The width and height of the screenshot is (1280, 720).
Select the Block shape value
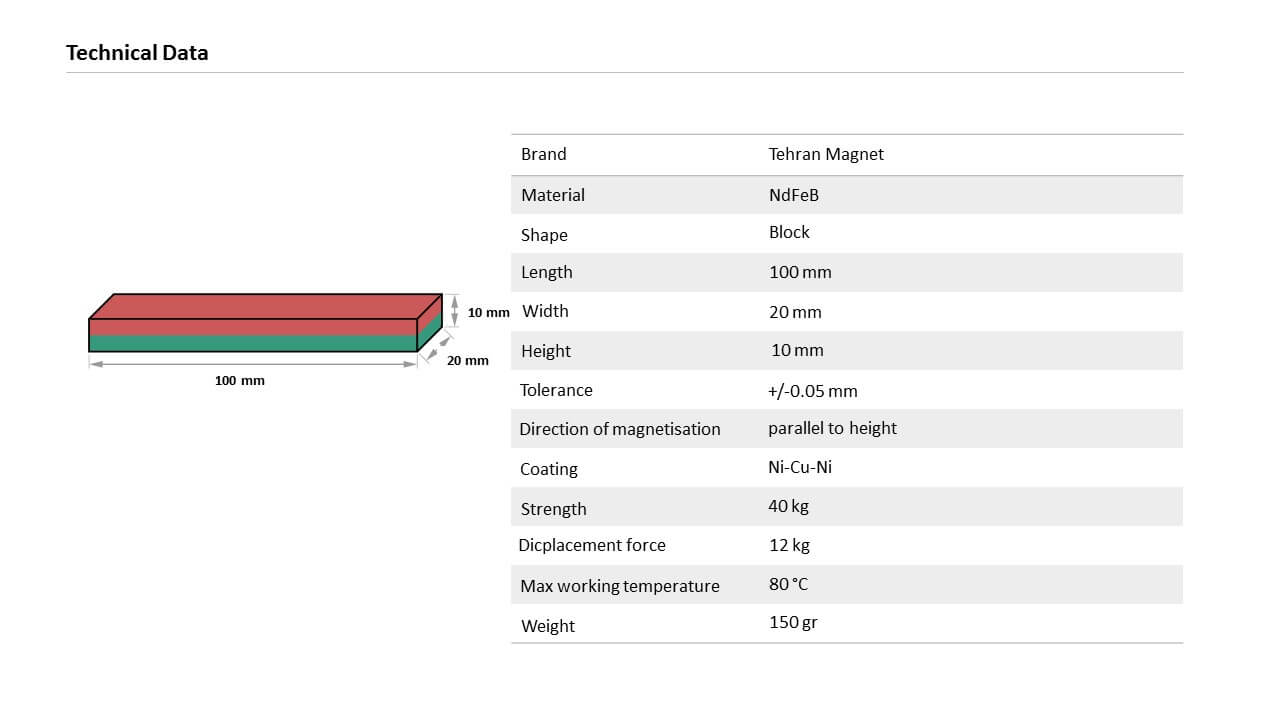789,232
